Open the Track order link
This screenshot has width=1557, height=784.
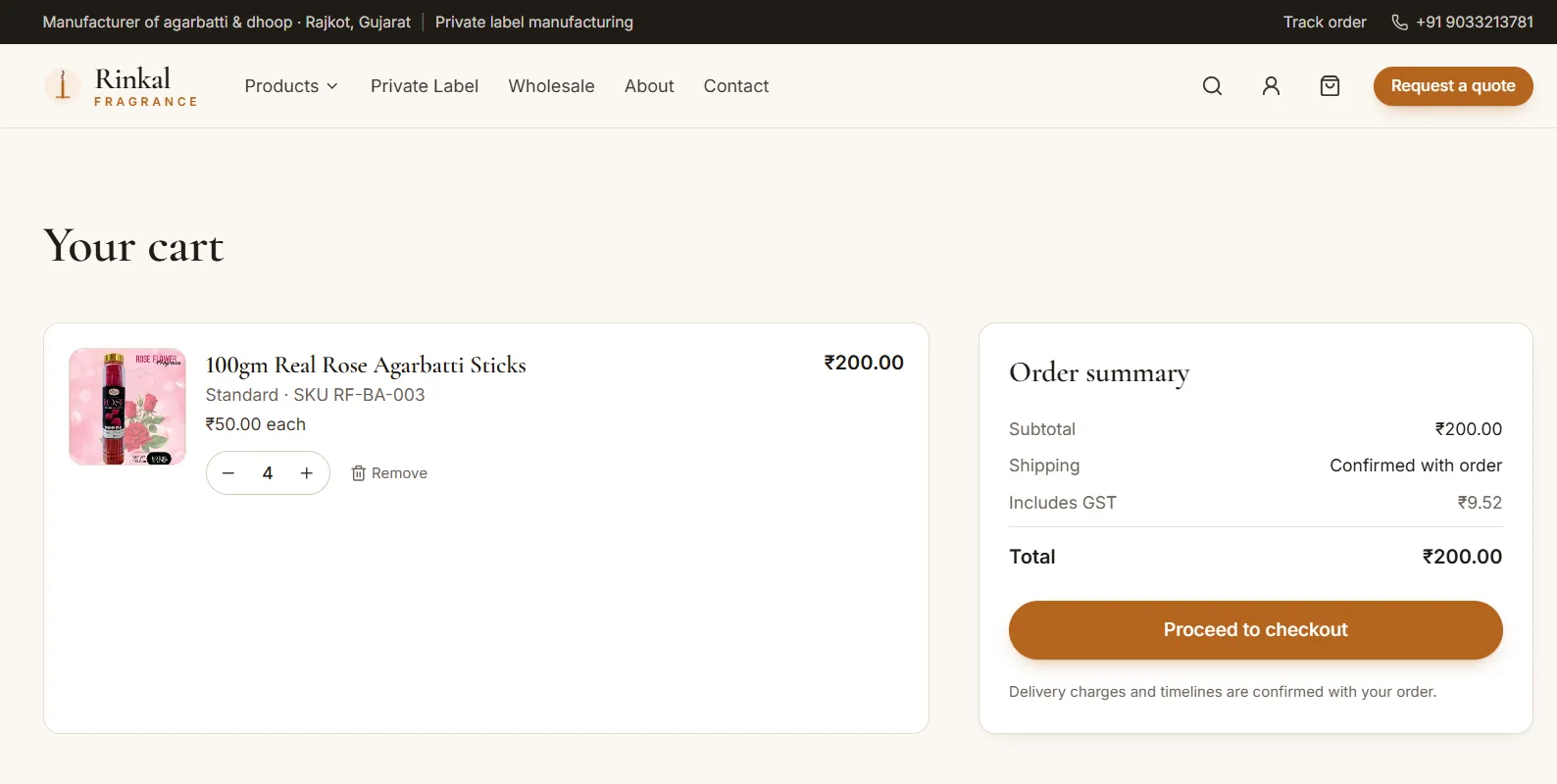point(1325,23)
